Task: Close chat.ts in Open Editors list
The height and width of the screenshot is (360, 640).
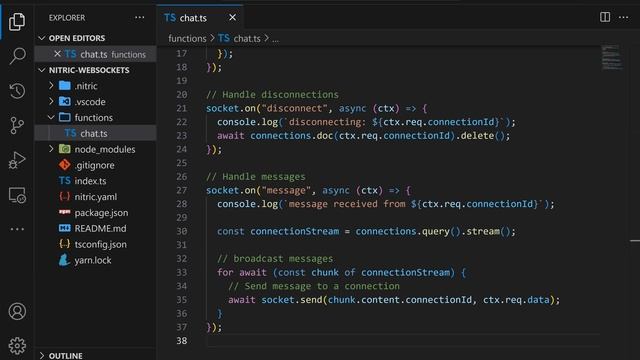Action: tap(57, 54)
